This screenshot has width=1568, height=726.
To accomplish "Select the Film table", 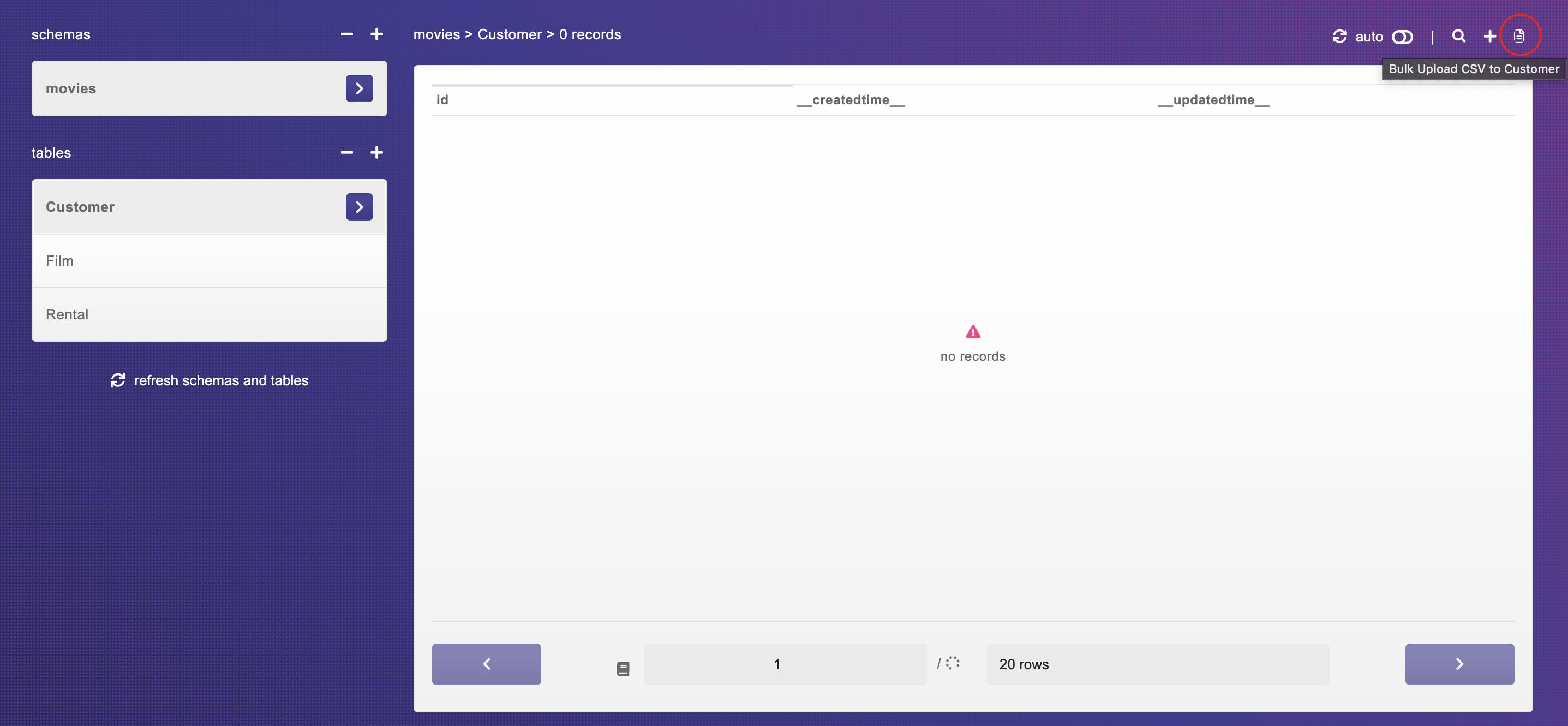I will click(x=209, y=261).
